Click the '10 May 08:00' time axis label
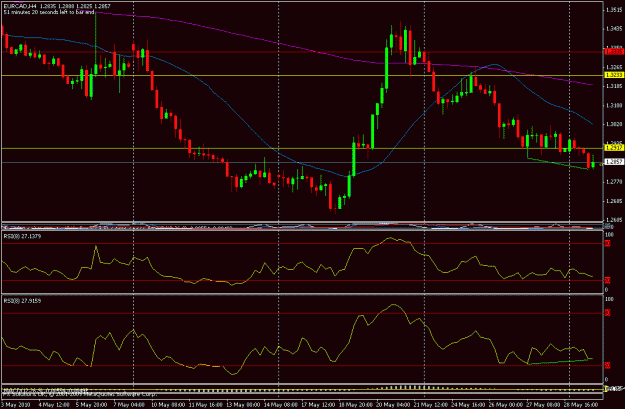625x409 pixels. 168,405
